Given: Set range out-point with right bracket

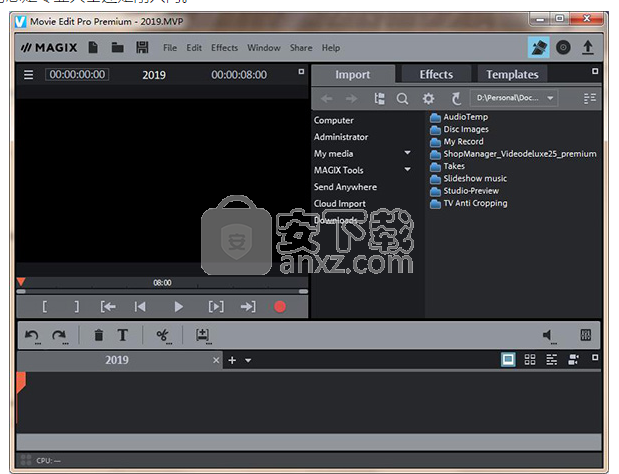Looking at the screenshot, I should pyautogui.click(x=77, y=307).
